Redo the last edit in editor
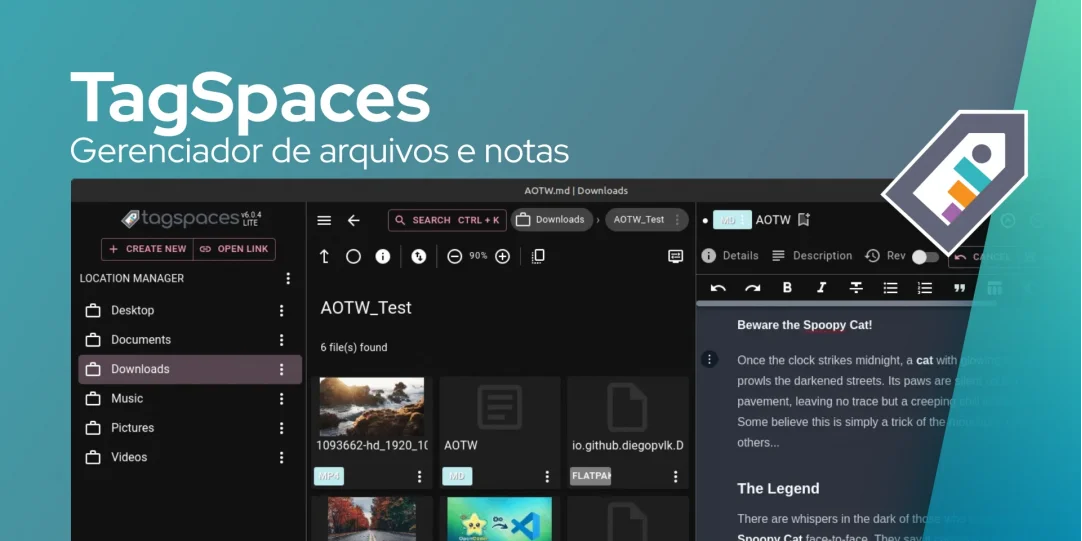Viewport: 1082px width, 541px height. pyautogui.click(x=753, y=288)
